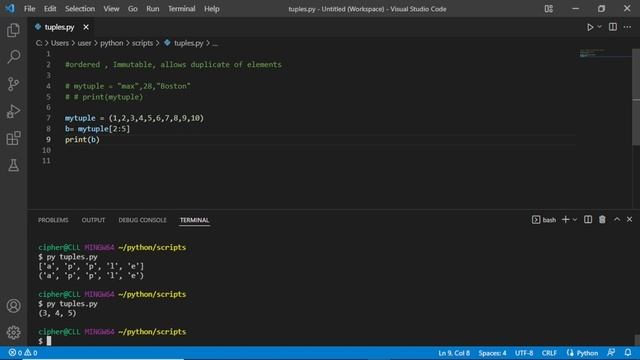This screenshot has width=640, height=360.
Task: Open the Accounts menu icon
Action: point(13,306)
